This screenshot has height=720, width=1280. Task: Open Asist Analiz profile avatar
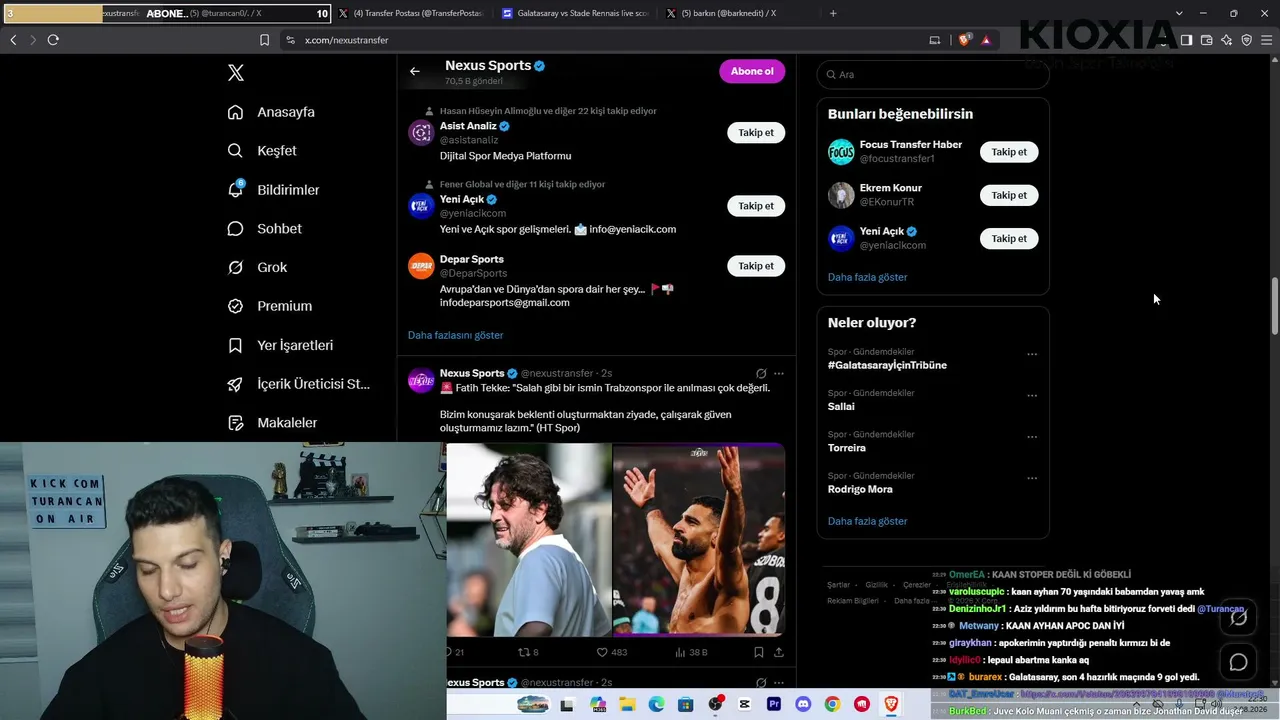(x=421, y=132)
